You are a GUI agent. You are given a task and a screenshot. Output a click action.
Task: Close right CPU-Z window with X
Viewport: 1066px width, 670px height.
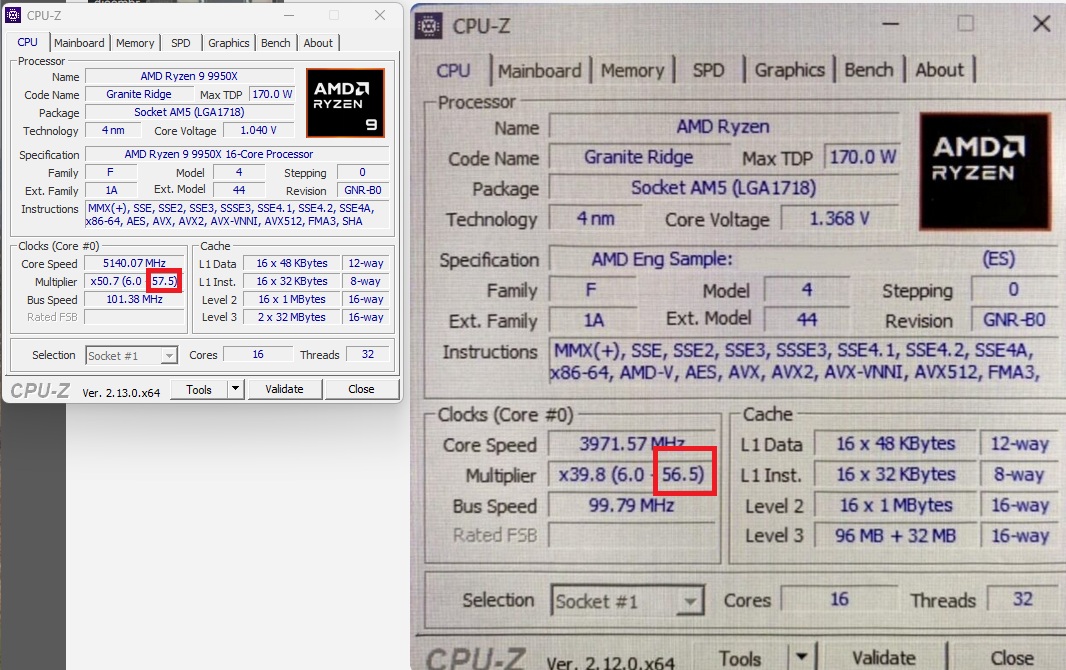pyautogui.click(x=1042, y=24)
